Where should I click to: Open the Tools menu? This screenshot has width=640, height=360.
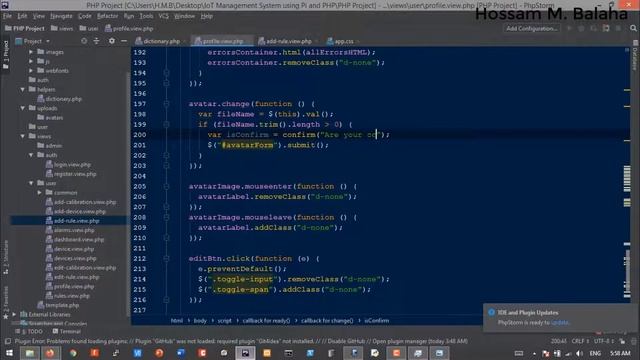coord(146,16)
